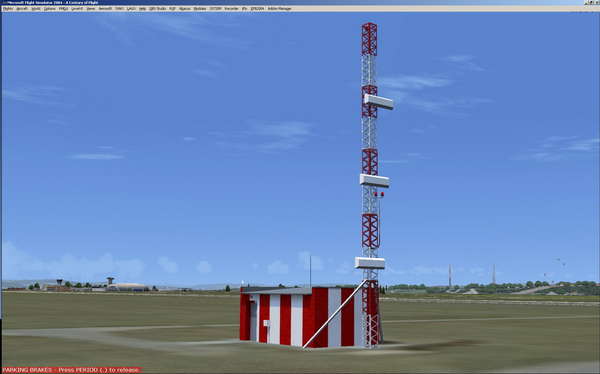
Task: Open the Addon Manager menu
Action: tap(279, 8)
